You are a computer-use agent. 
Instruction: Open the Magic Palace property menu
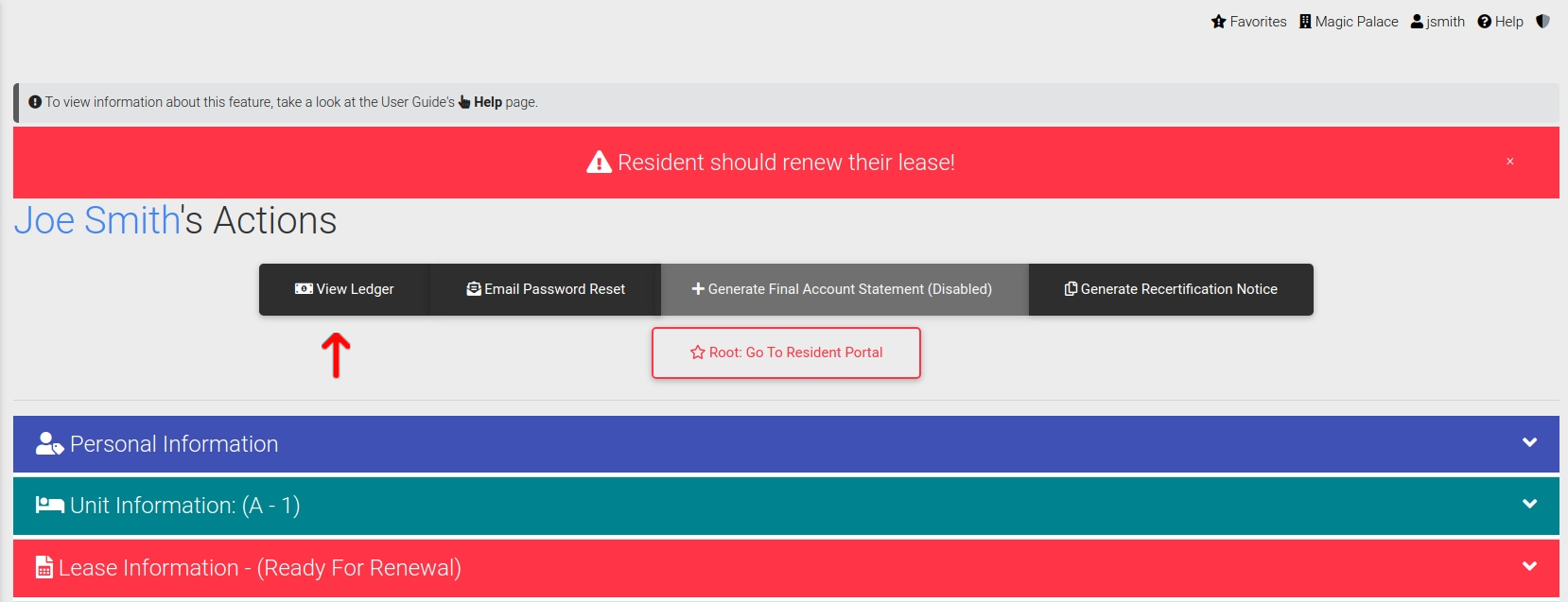pyautogui.click(x=1348, y=21)
